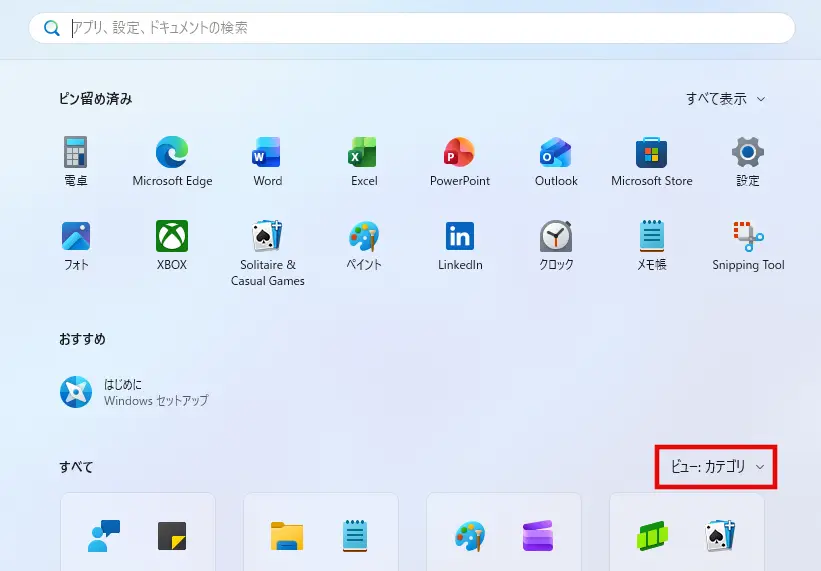821x571 pixels.
Task: Open pinned Solitaire & Casual Games
Action: point(268,254)
